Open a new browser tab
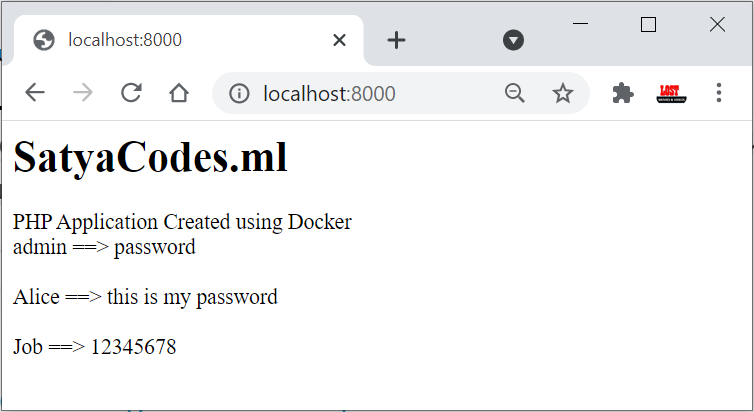 coord(397,40)
